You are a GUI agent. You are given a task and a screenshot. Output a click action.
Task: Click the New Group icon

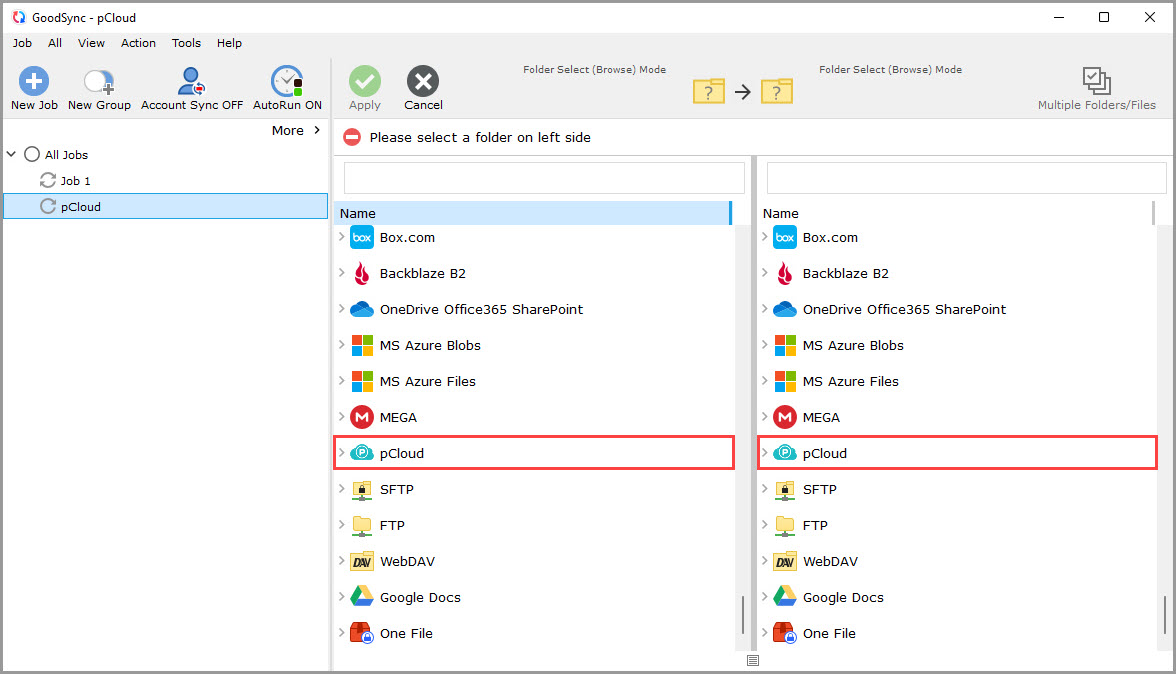(x=99, y=81)
